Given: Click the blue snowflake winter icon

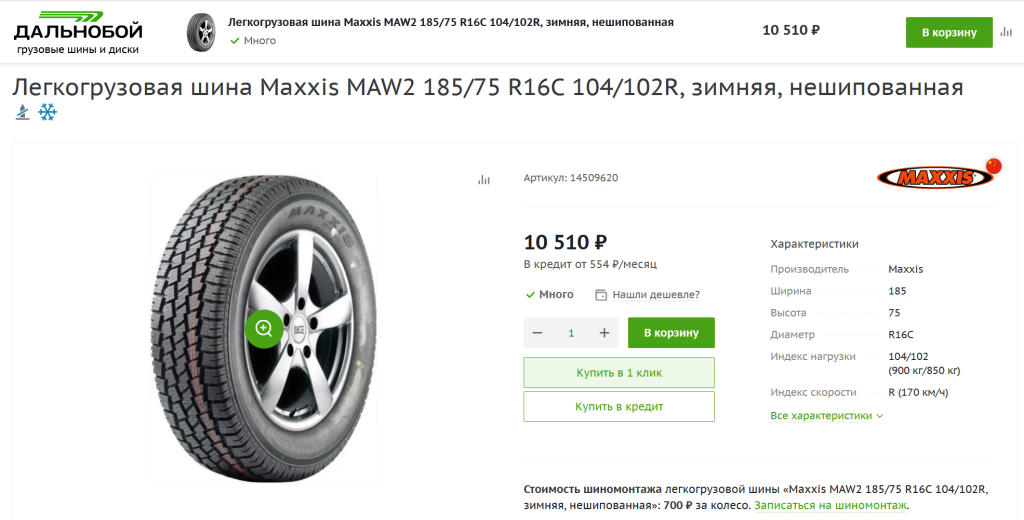Looking at the screenshot, I should (47, 112).
